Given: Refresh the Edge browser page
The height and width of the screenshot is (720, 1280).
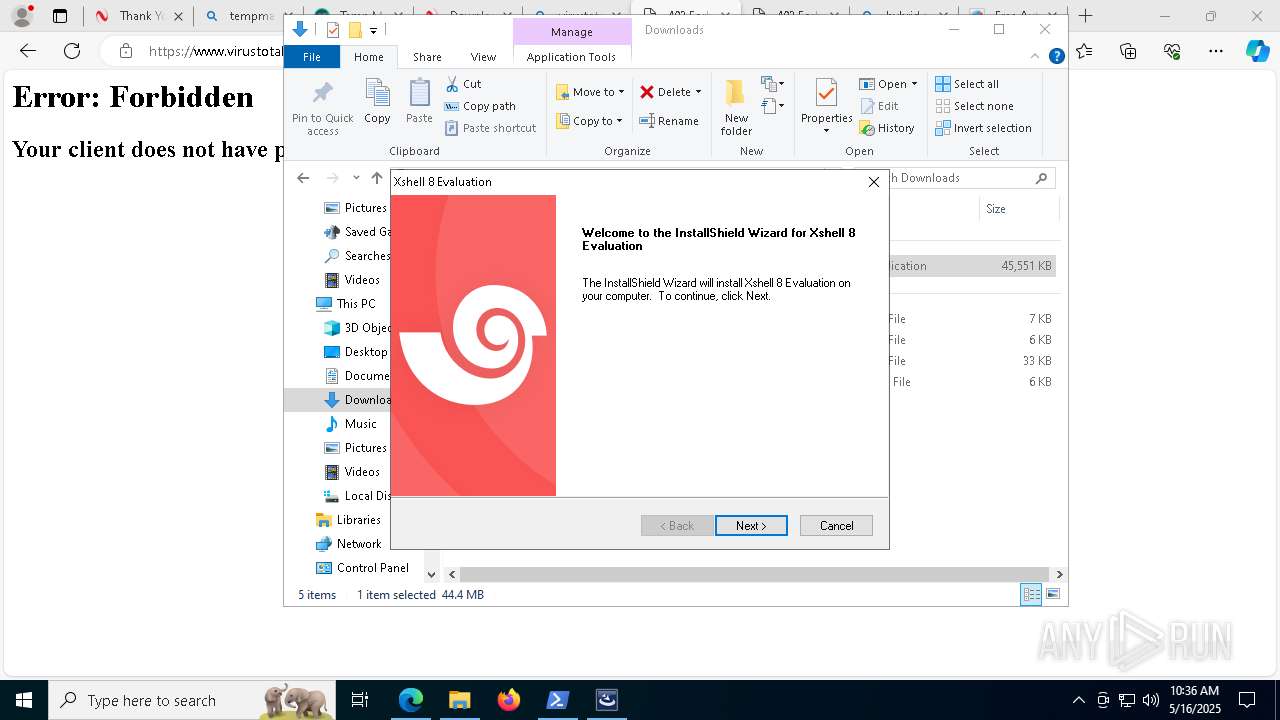Looking at the screenshot, I should pyautogui.click(x=72, y=51).
